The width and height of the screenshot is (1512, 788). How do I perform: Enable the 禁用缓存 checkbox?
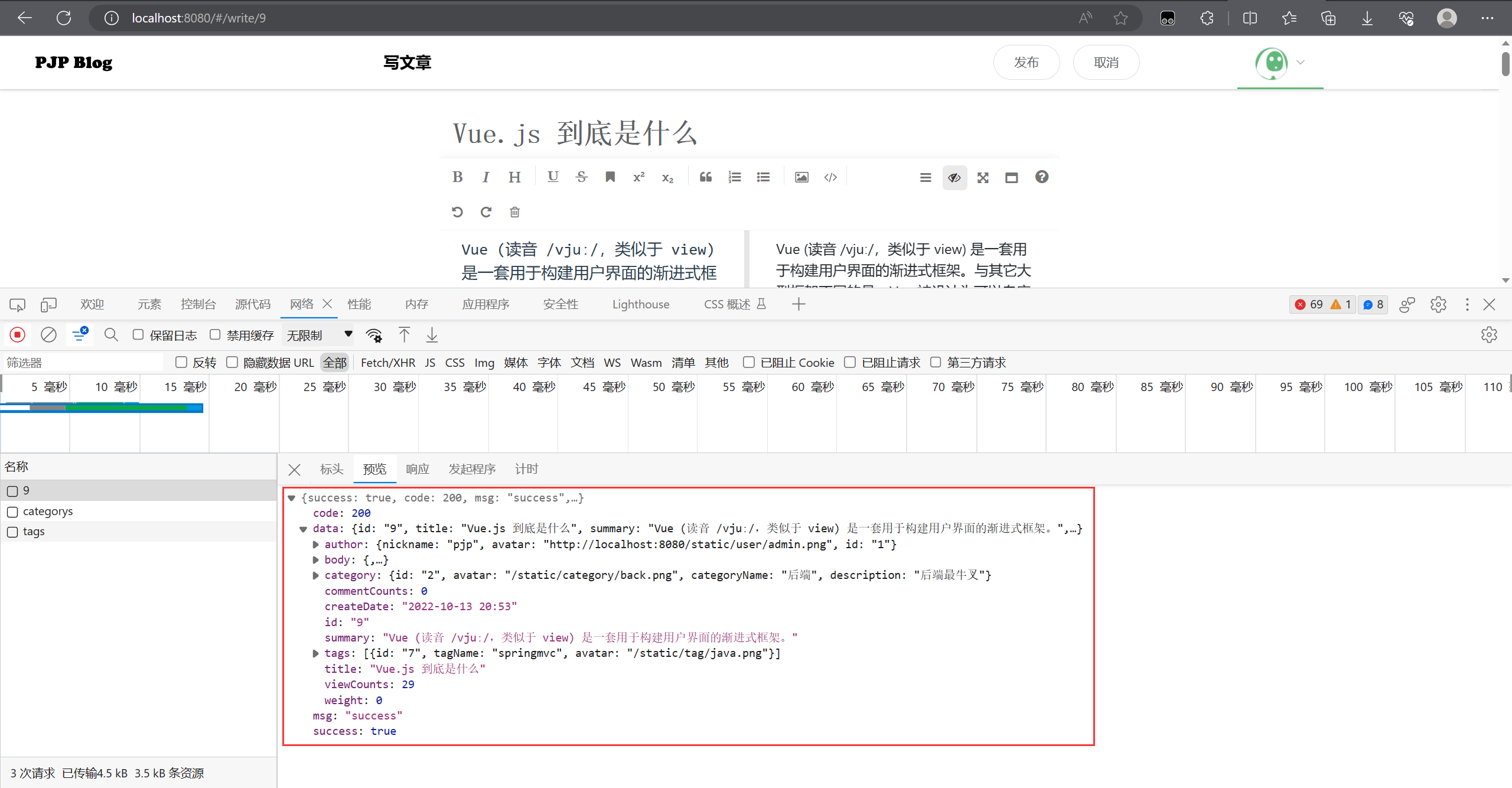(215, 334)
